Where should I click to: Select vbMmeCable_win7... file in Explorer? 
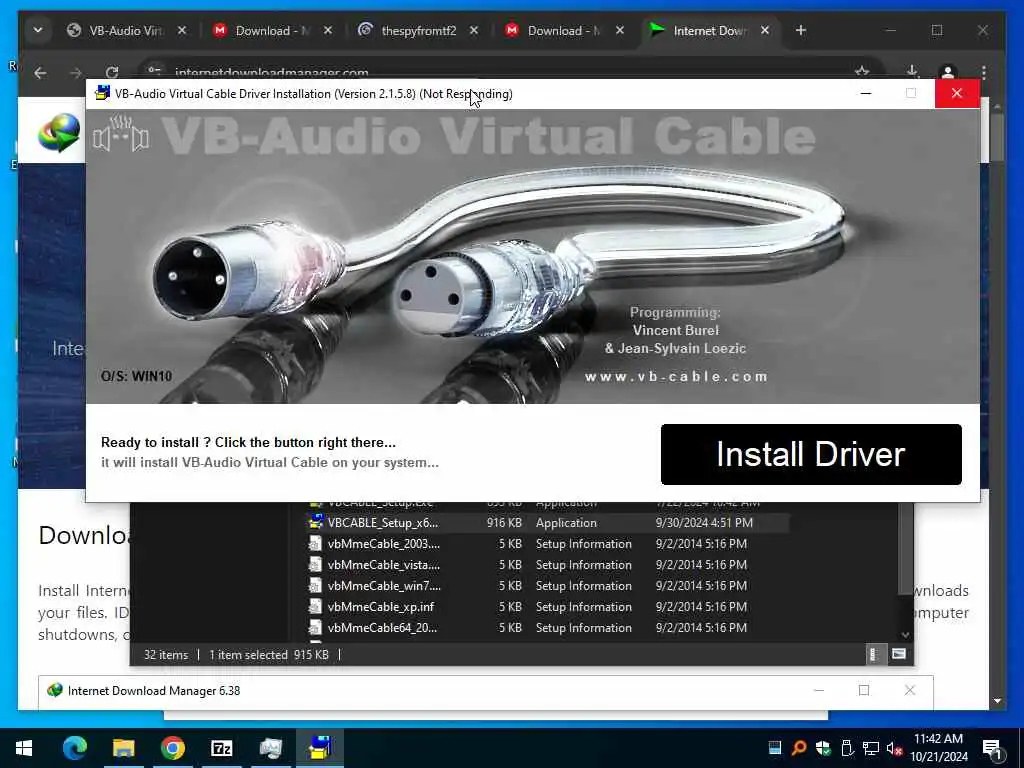(384, 585)
